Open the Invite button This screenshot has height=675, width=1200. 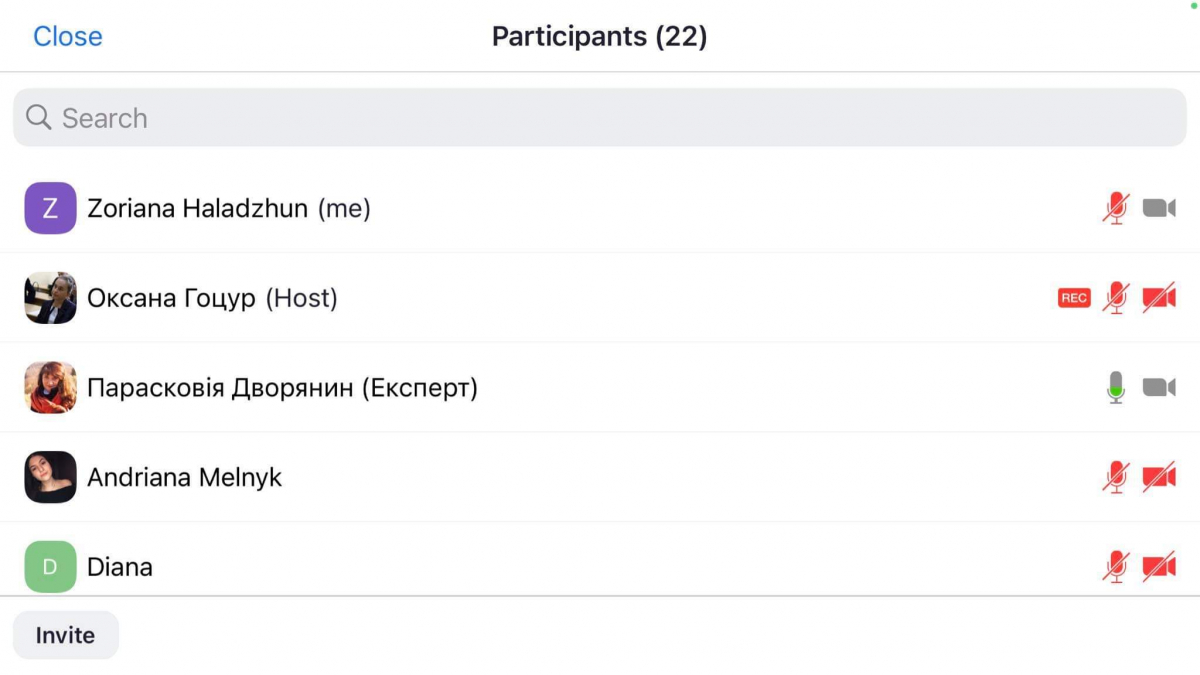[65, 635]
